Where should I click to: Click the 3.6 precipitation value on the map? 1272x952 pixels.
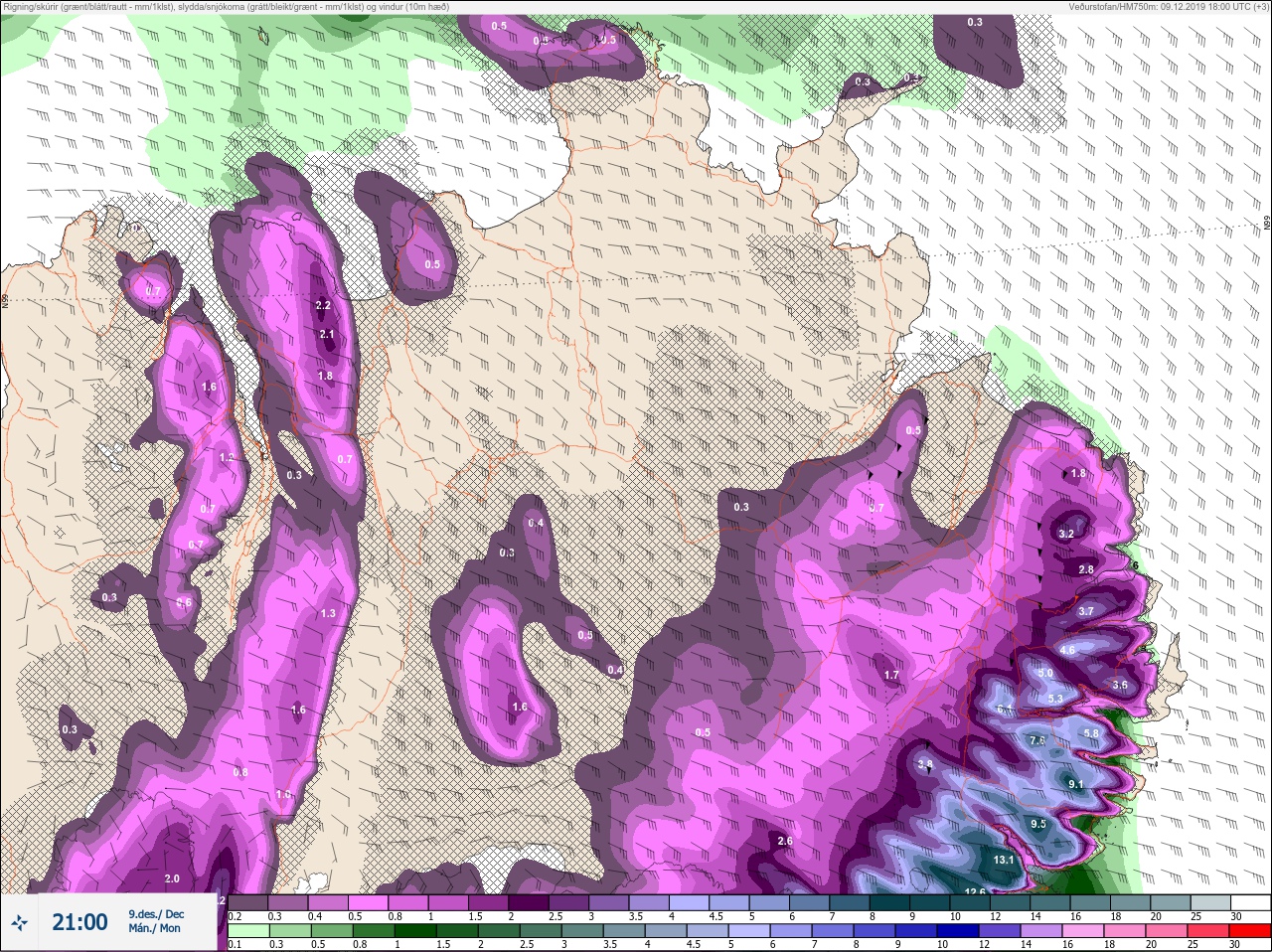tap(1120, 685)
